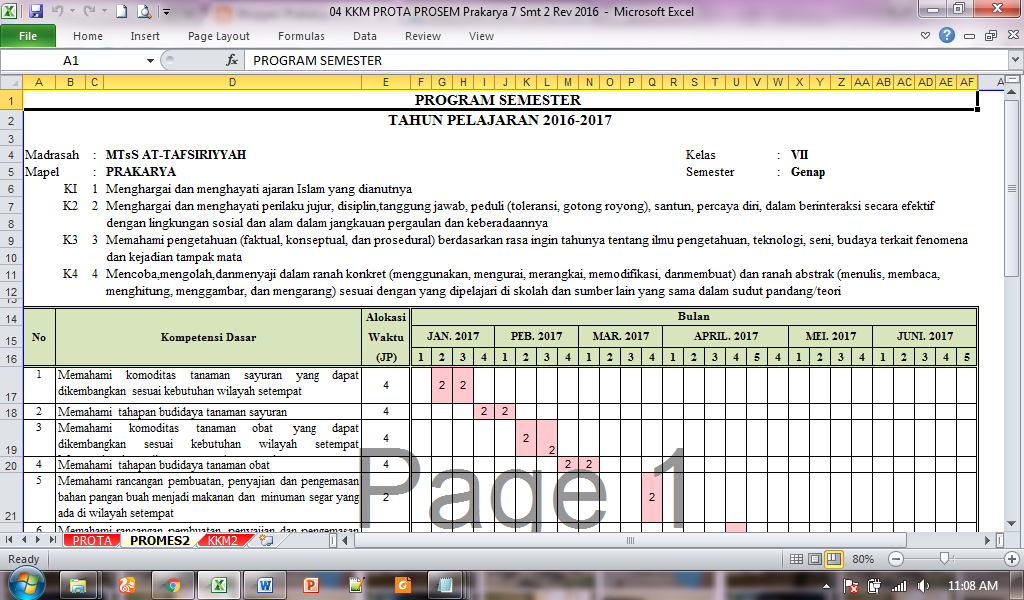Click the zoom slider handle
The height and width of the screenshot is (600, 1024).
(944, 559)
